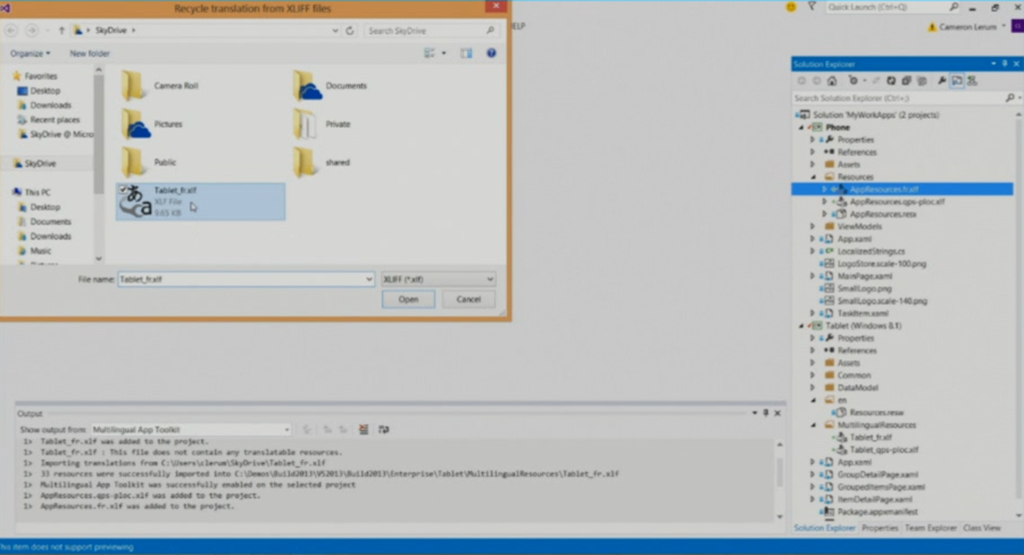
Task: Open the Private folder
Action: pyautogui.click(x=323, y=124)
